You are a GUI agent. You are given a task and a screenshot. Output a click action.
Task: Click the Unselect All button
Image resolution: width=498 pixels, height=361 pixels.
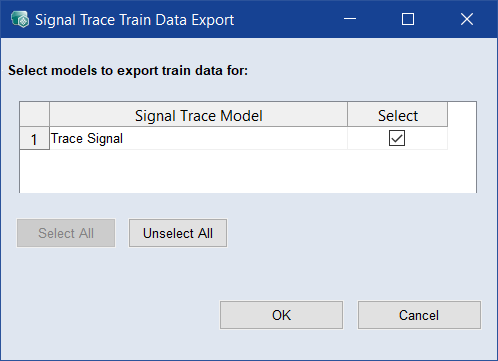[178, 233]
